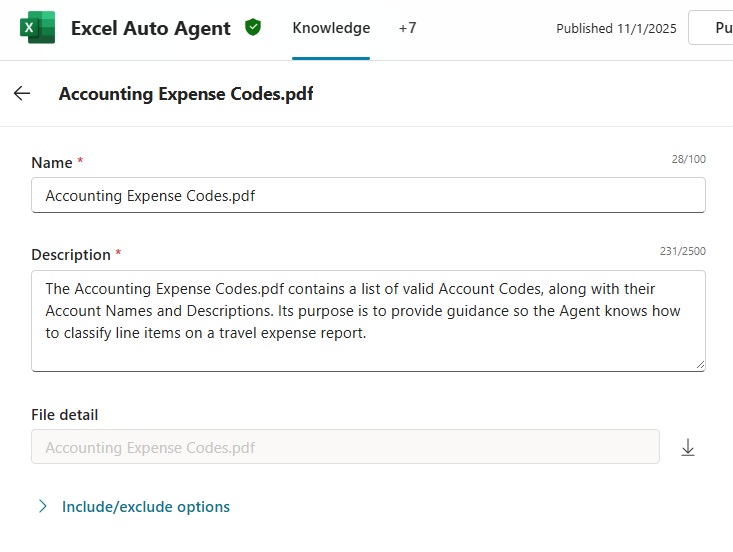
Task: Click the Include/exclude options label text
Action: click(x=146, y=507)
